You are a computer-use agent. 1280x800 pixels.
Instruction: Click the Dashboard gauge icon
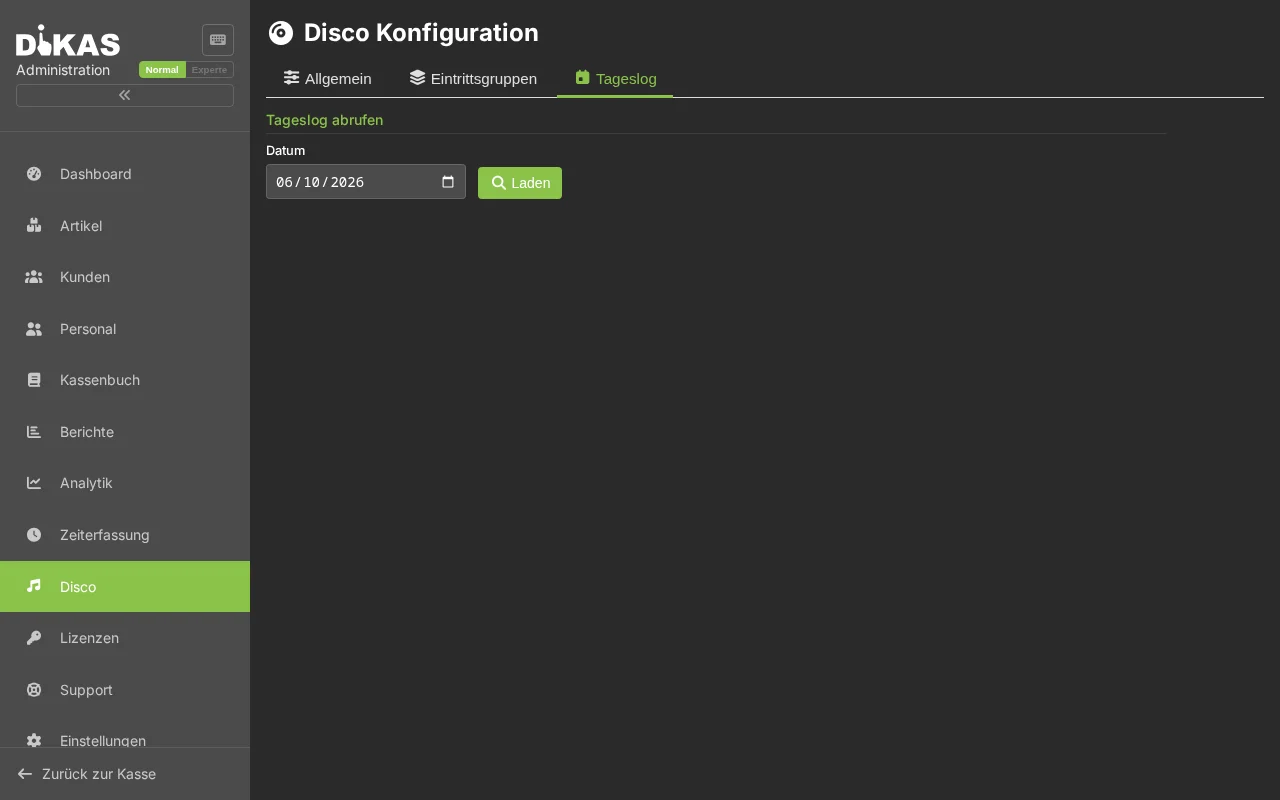[34, 174]
